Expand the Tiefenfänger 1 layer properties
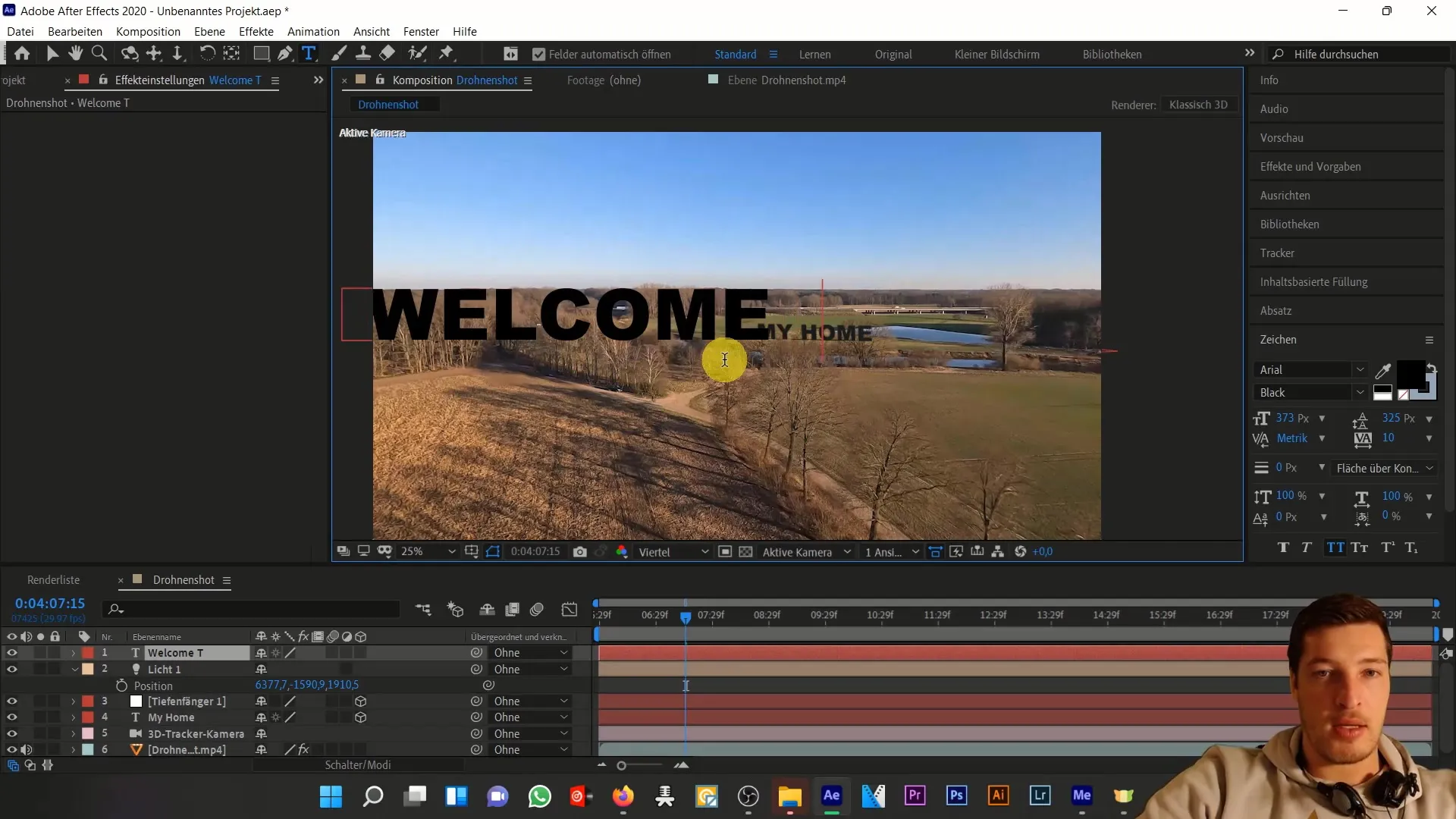This screenshot has height=819, width=1456. click(x=72, y=701)
